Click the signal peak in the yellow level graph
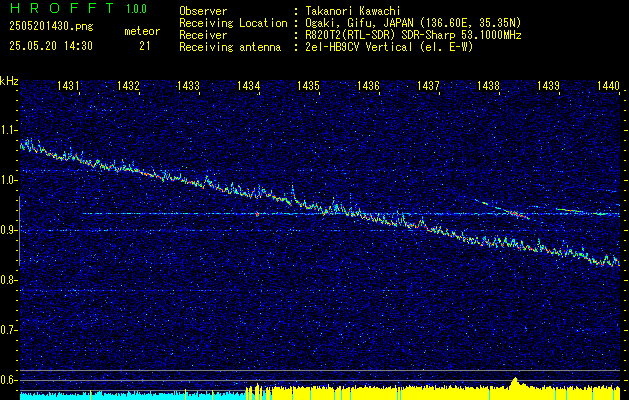 click(515, 381)
